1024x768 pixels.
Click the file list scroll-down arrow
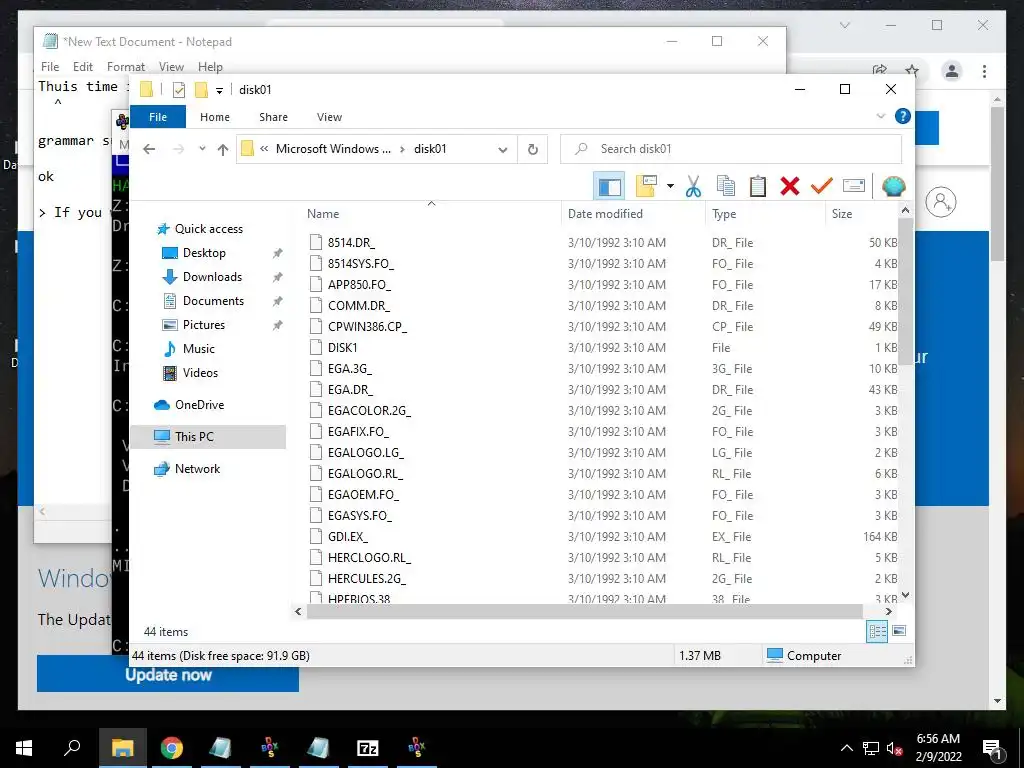(x=905, y=595)
